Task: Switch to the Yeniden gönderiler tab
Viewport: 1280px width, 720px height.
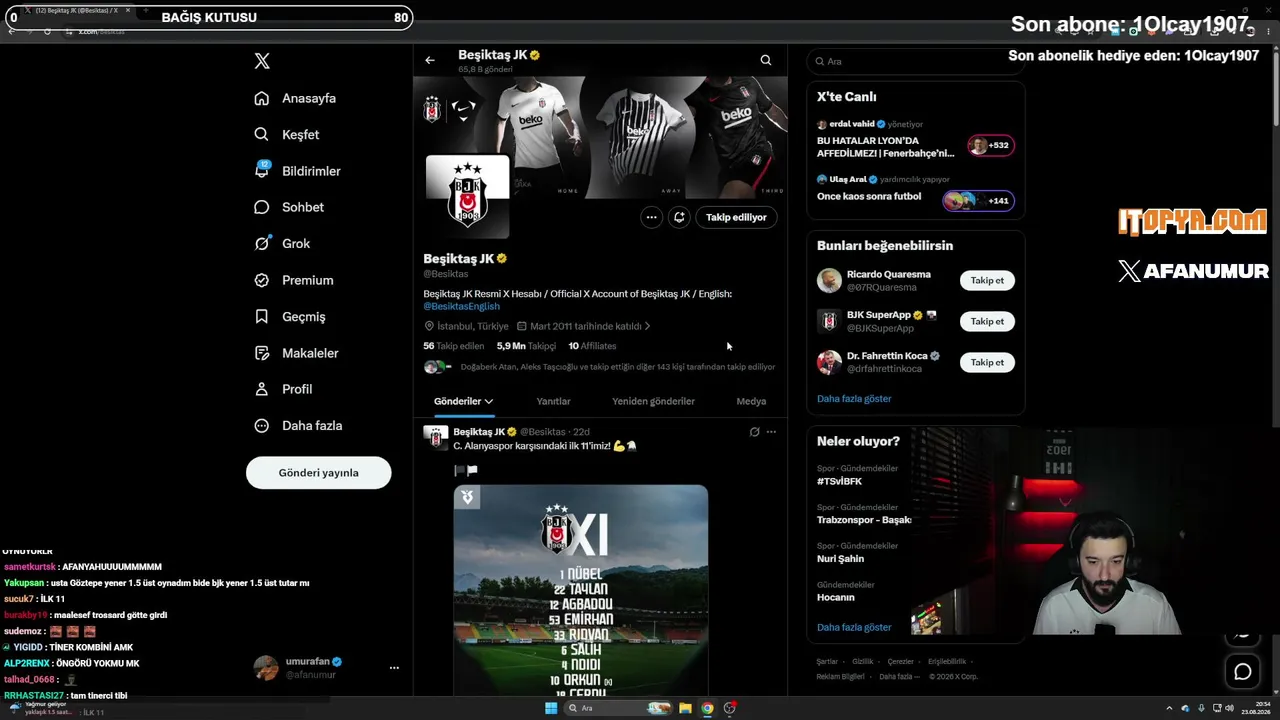Action: tap(653, 401)
